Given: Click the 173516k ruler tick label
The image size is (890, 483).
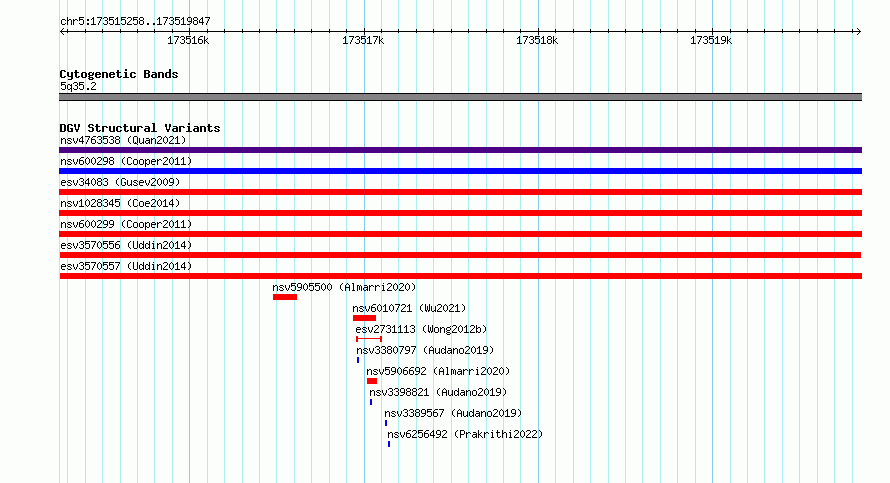Looking at the screenshot, I should 188,40.
